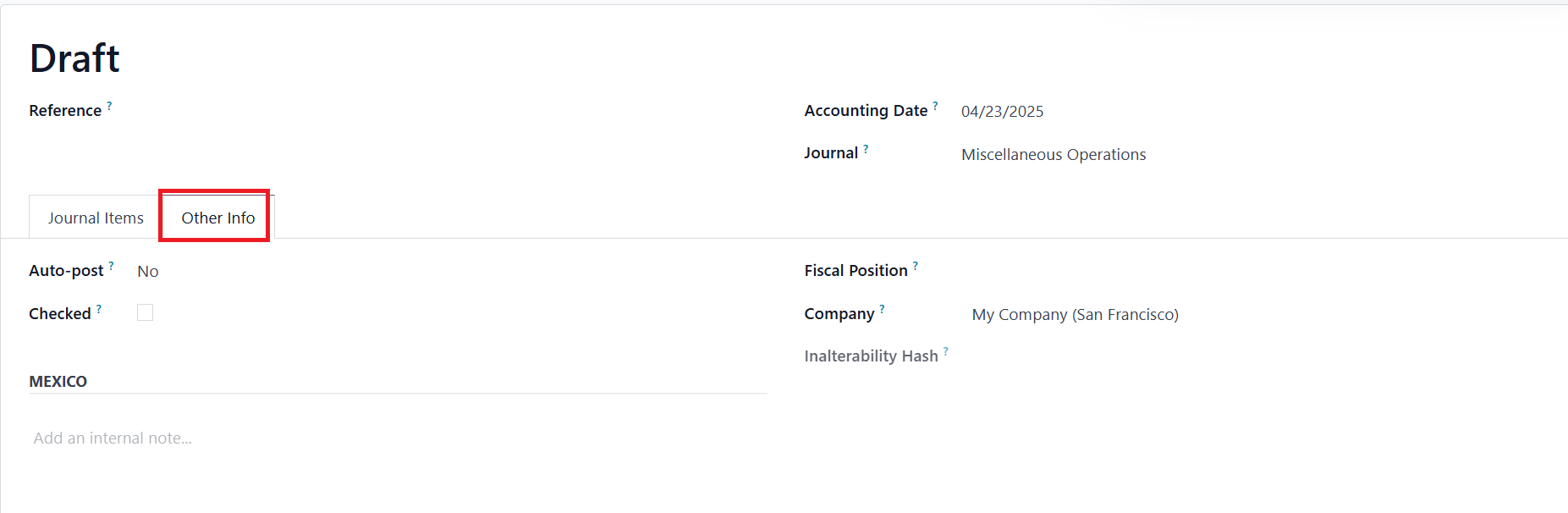This screenshot has height=513, width=1568.
Task: Click the Inalterability Hash help icon
Action: pyautogui.click(x=946, y=351)
